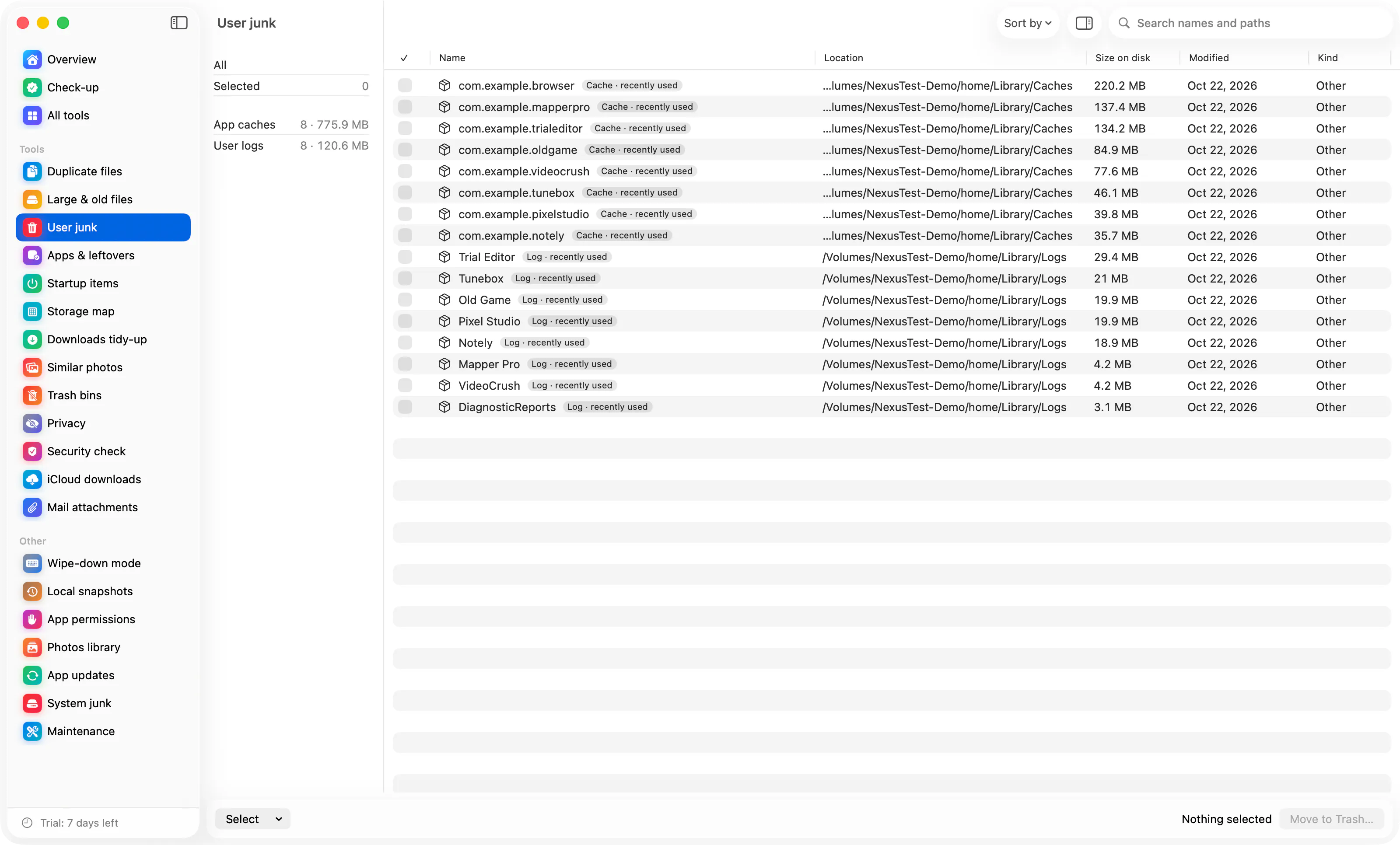Screen dimensions: 1400x845
Task: Click the Storage map icon
Action: pos(32,311)
